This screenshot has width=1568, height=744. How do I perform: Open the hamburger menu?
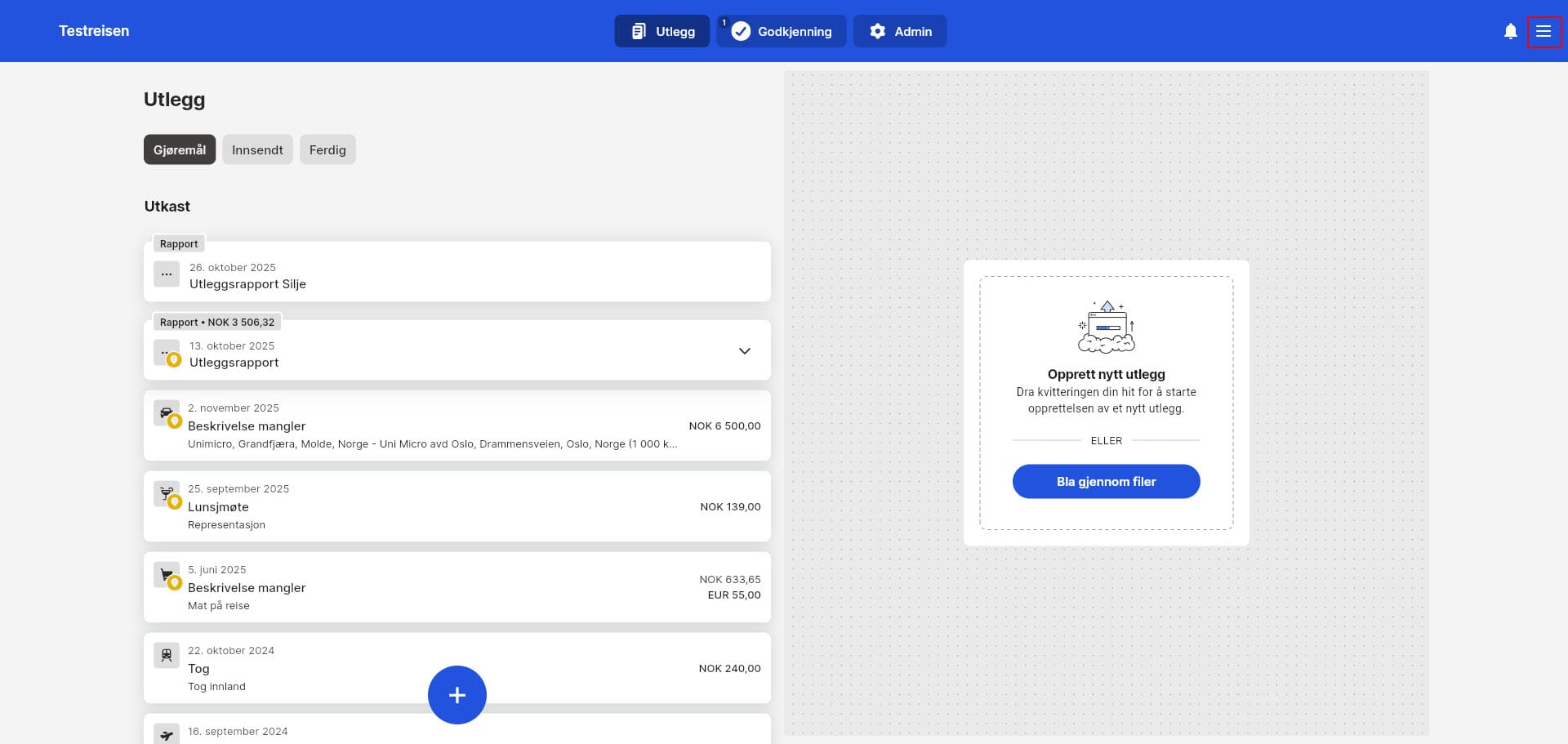(1543, 31)
